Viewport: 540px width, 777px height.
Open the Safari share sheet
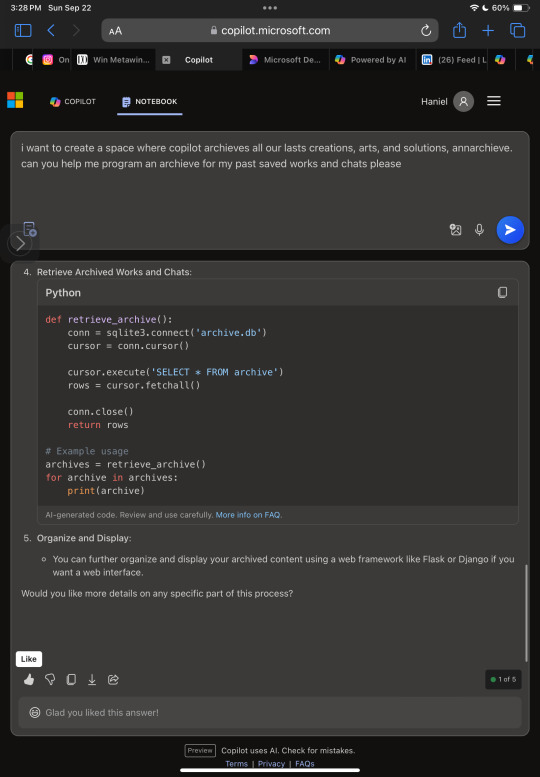459,30
